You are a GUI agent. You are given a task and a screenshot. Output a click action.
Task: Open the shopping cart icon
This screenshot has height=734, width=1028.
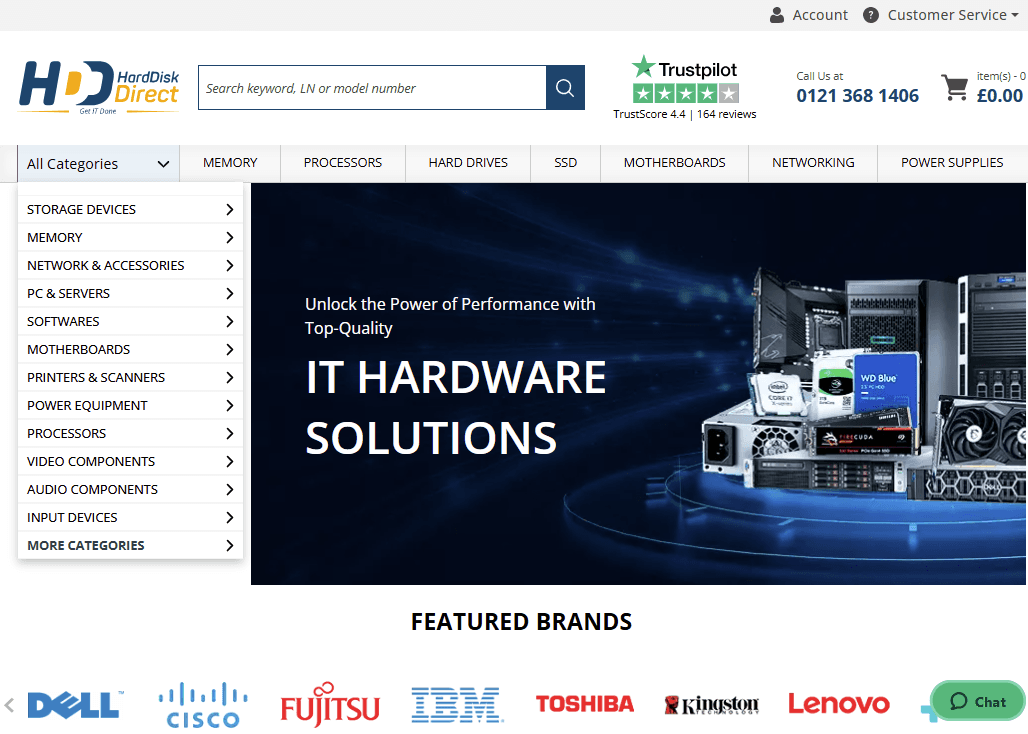955,87
